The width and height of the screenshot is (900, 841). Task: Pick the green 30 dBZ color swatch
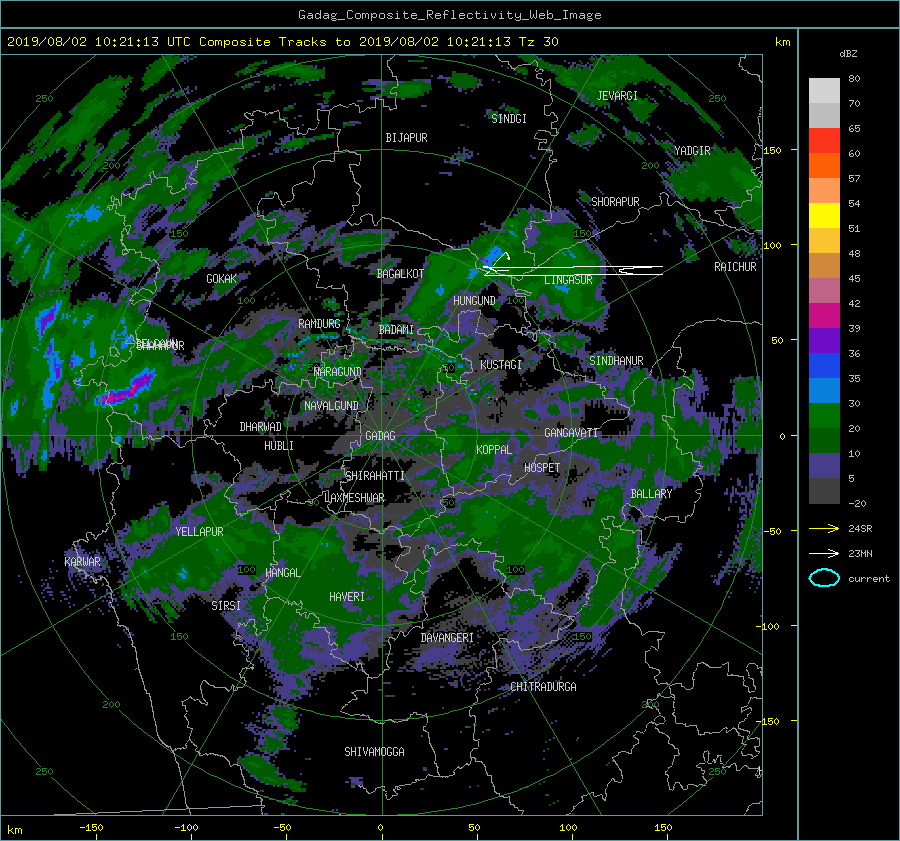[x=824, y=416]
